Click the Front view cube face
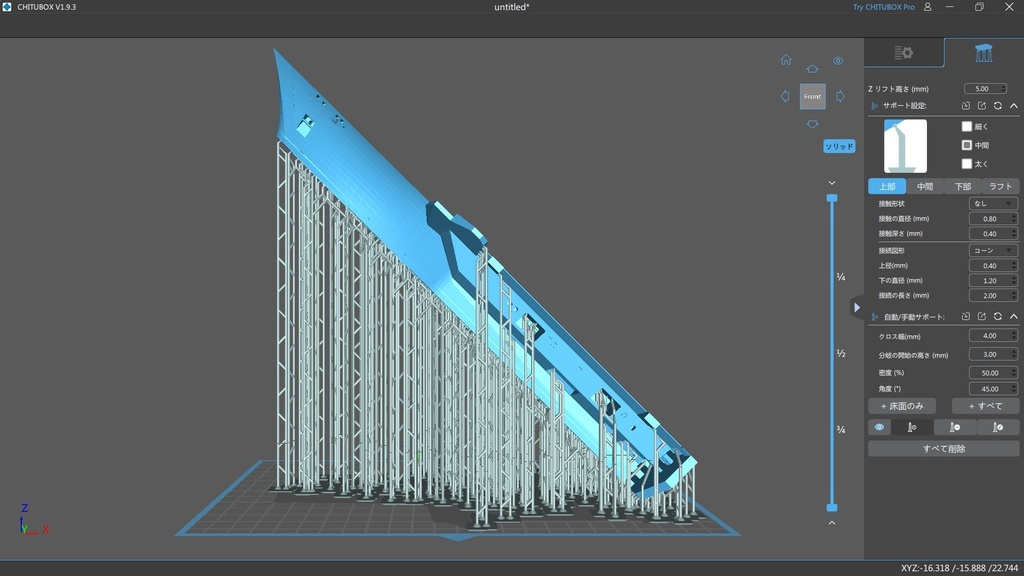This screenshot has height=576, width=1024. [812, 96]
